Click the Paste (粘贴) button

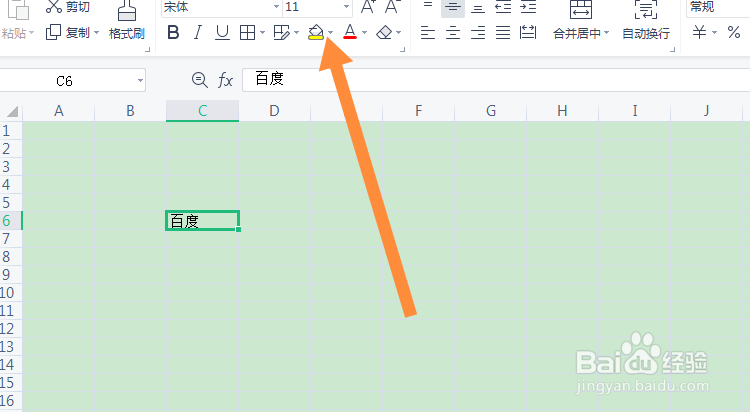click(15, 22)
